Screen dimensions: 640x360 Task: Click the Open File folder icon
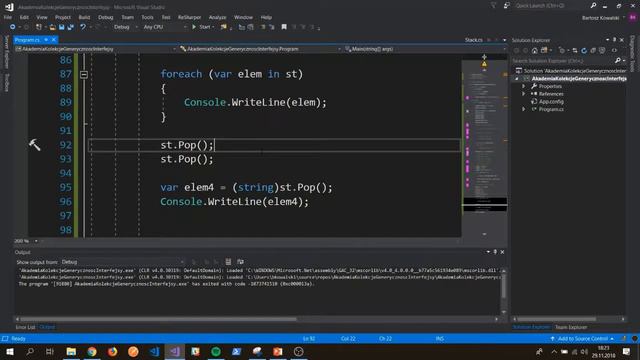(52, 27)
